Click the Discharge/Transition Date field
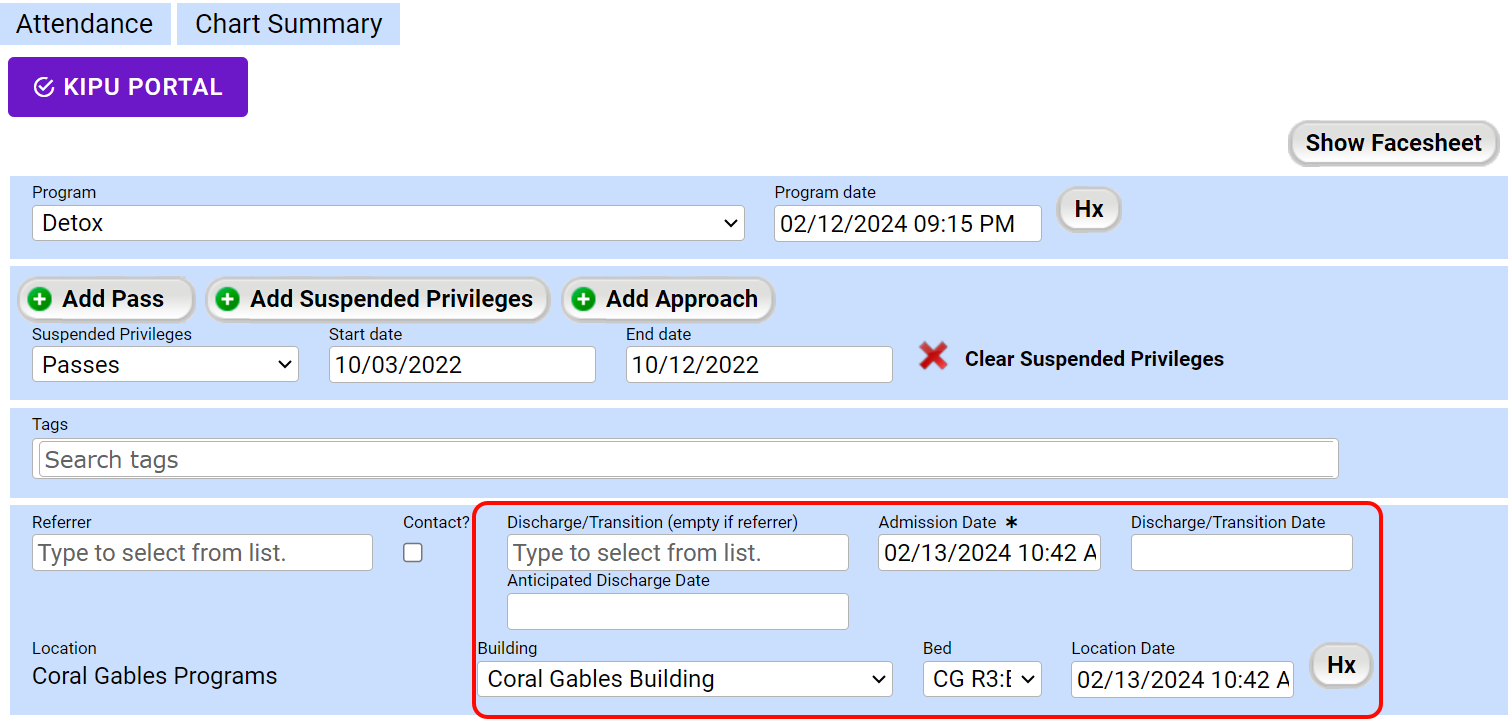Image resolution: width=1508 pixels, height=719 pixels. click(x=1241, y=553)
